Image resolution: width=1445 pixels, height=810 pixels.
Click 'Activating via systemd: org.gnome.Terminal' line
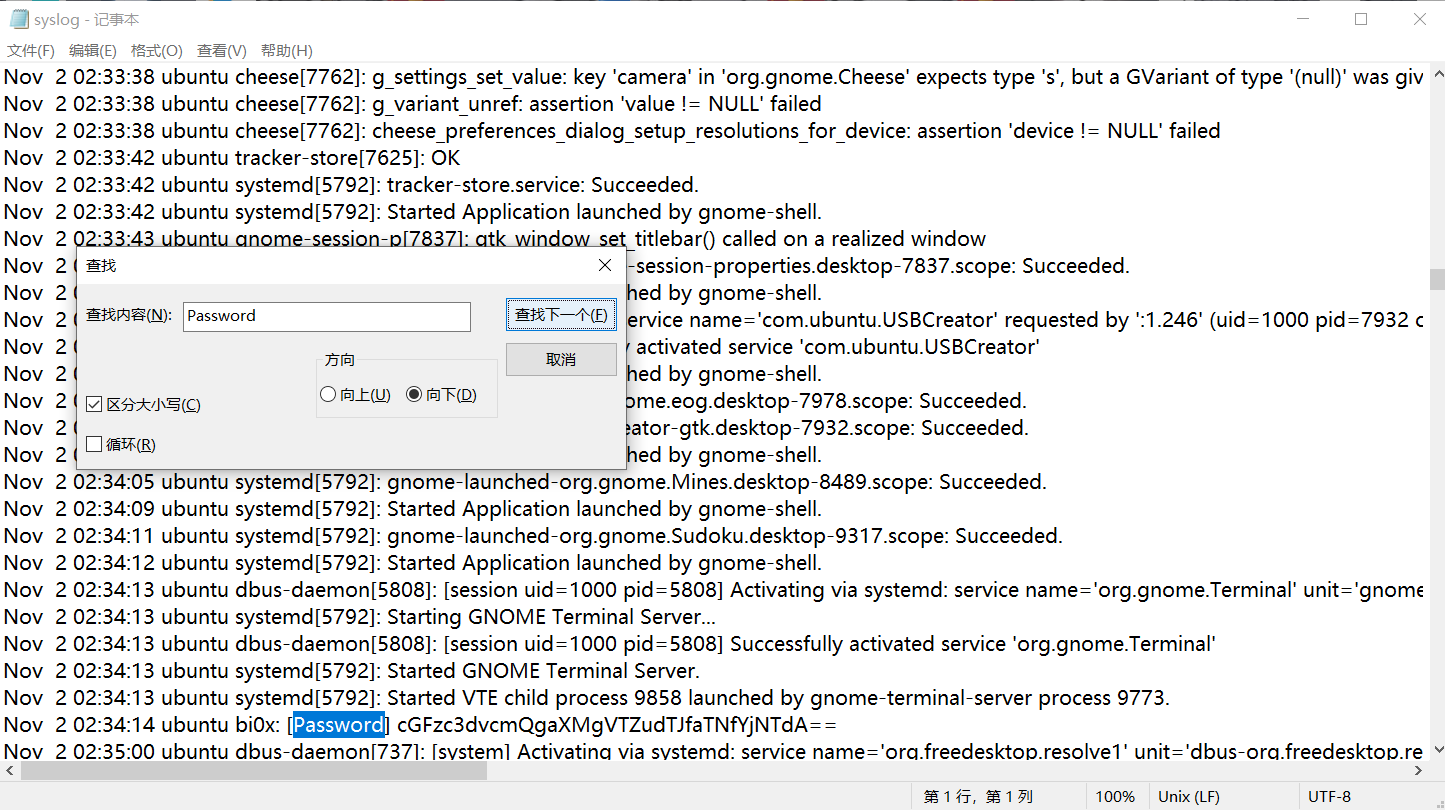click(714, 590)
